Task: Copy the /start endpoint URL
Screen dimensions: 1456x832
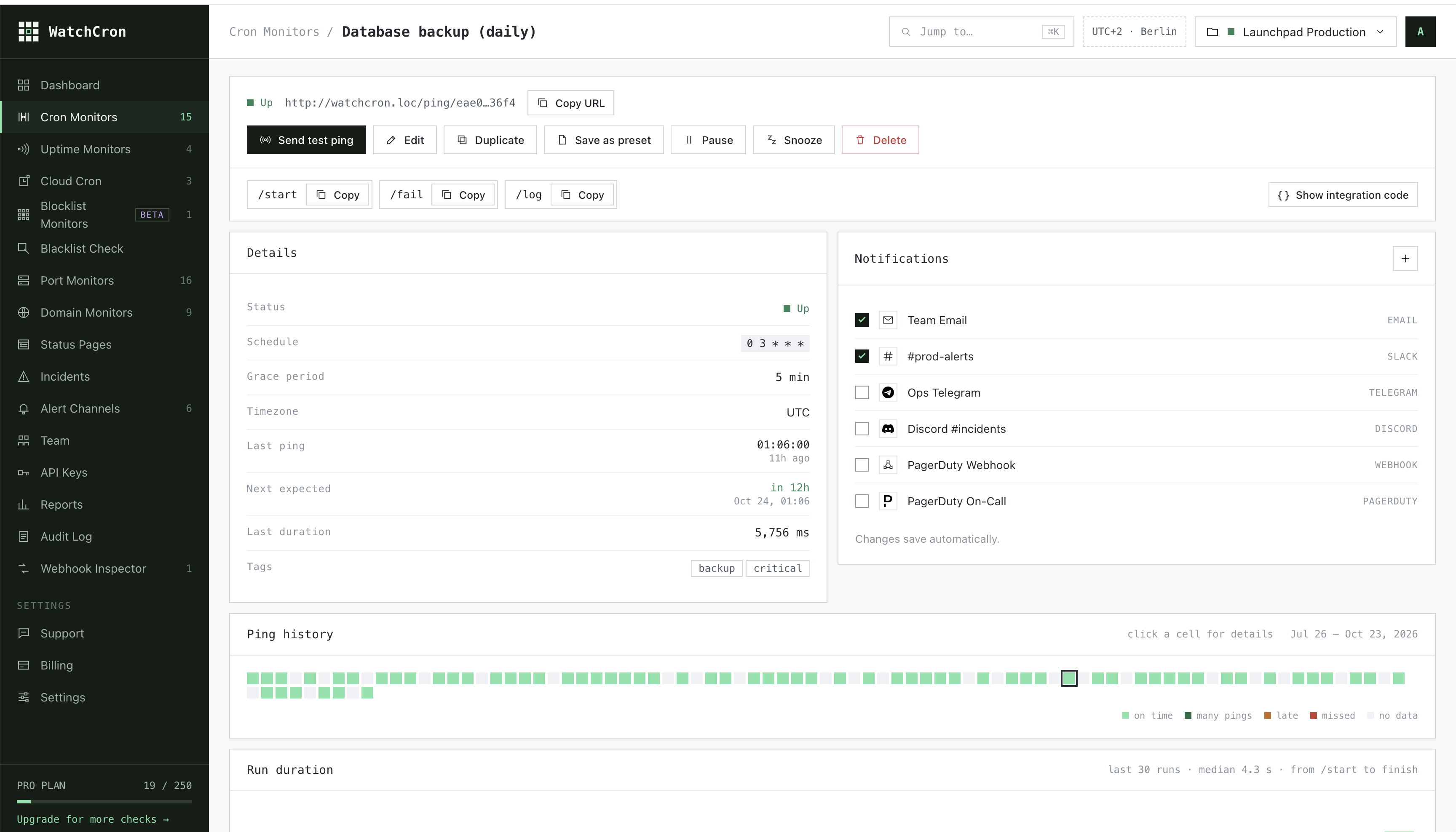Action: tap(338, 195)
